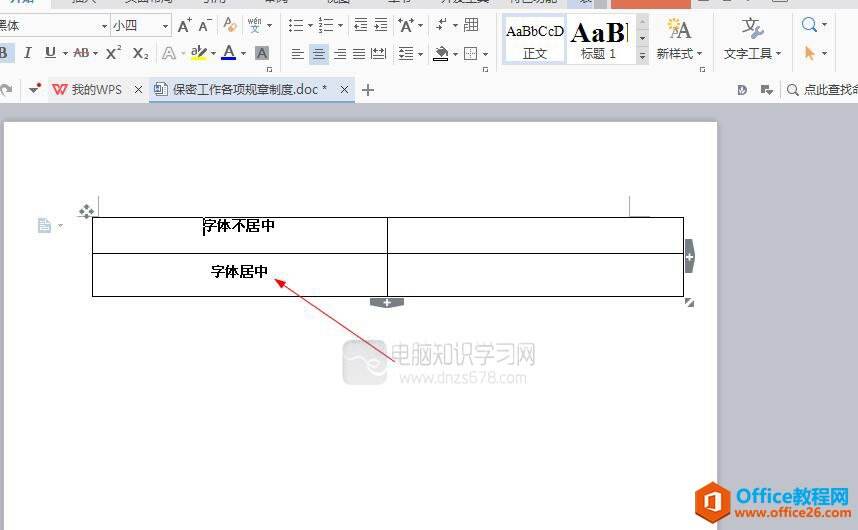Image resolution: width=858 pixels, height=530 pixels.
Task: Add a column with right plus handle
Action: (689, 256)
